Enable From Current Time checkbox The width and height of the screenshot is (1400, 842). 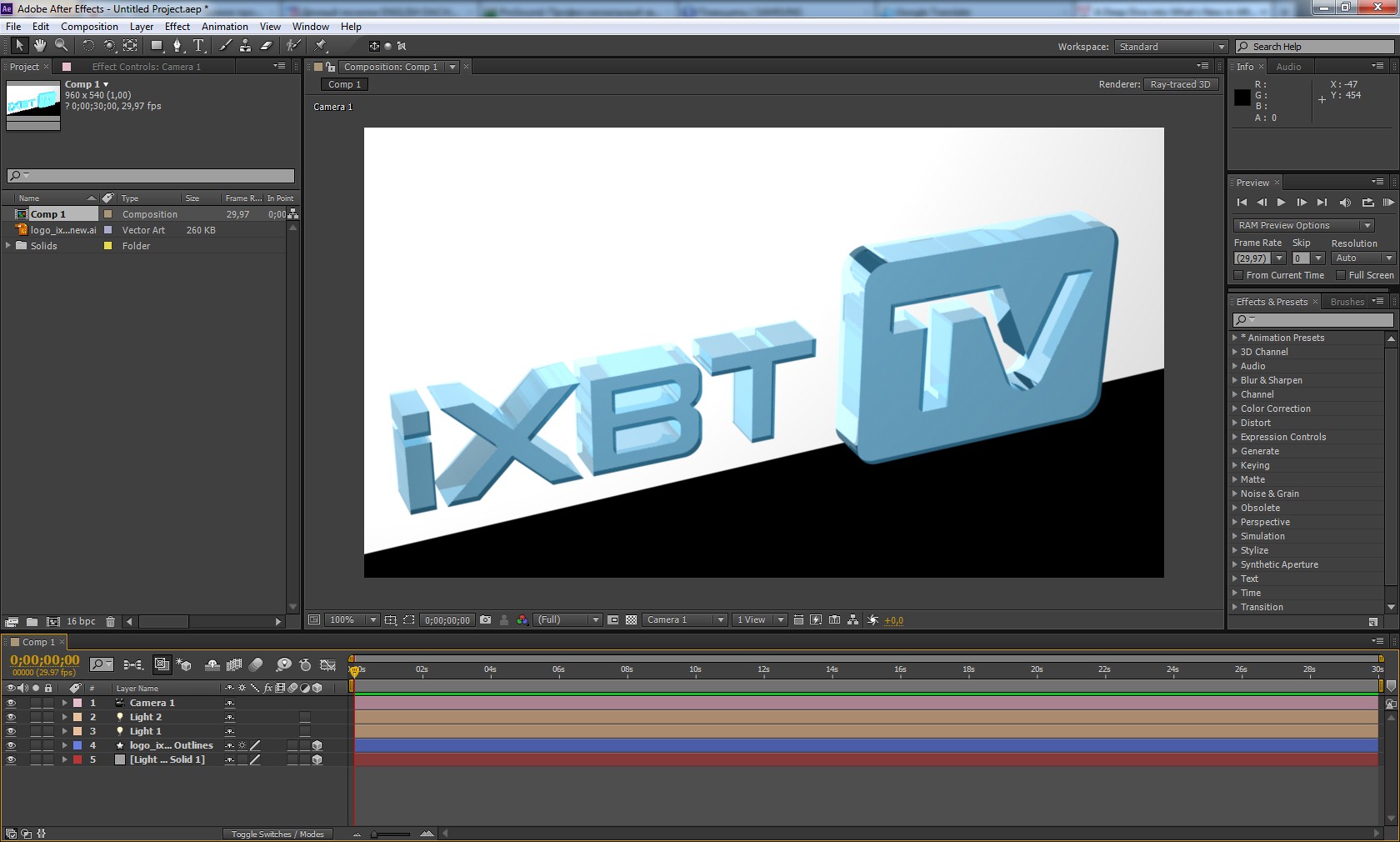[x=1238, y=275]
